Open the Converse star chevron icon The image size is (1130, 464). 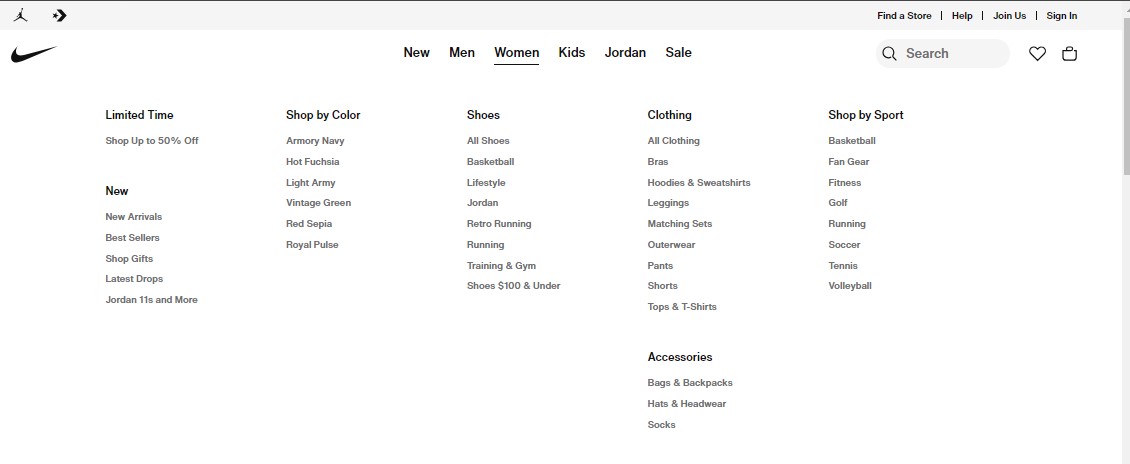[60, 15]
